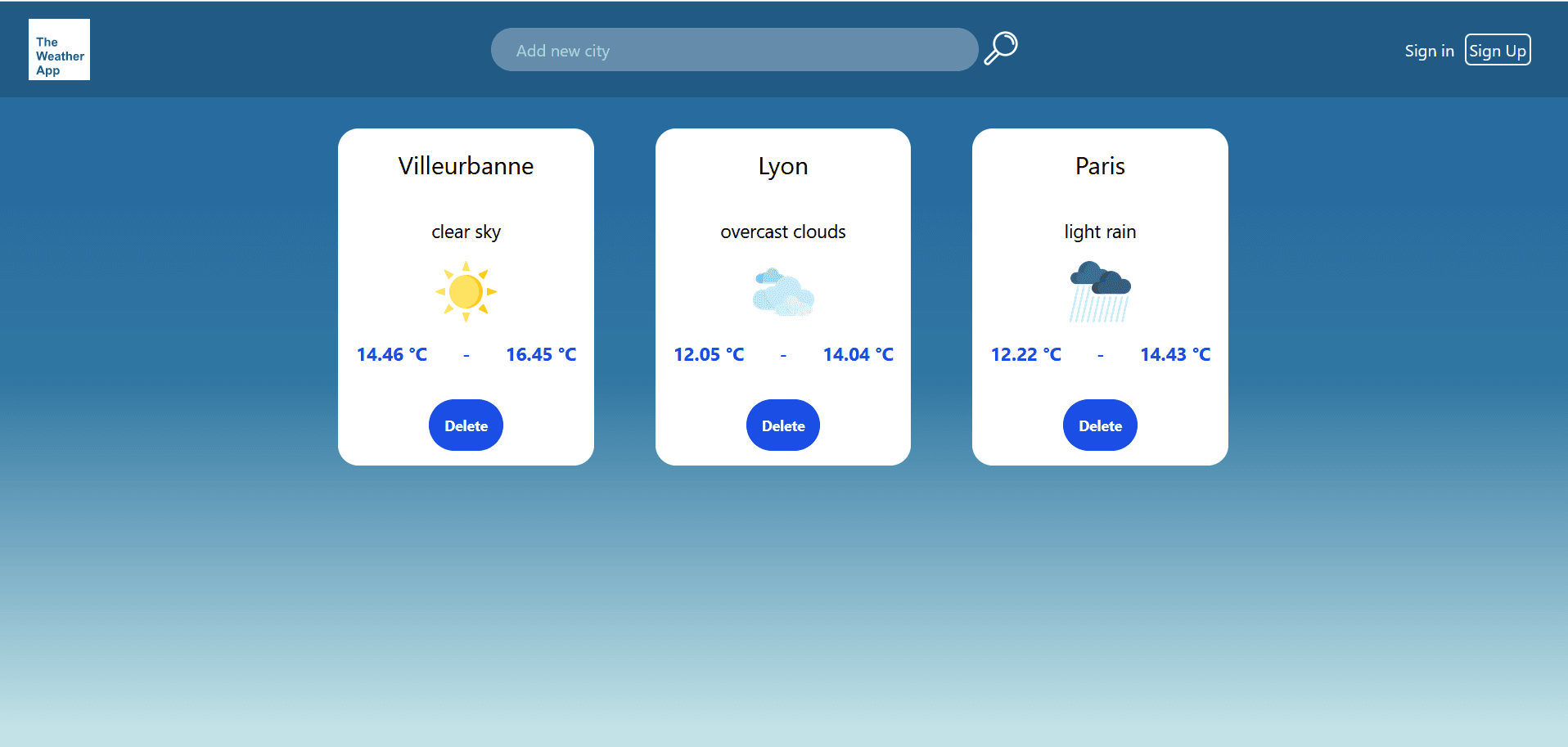Open the Sign in link
1568x747 pixels.
pos(1429,51)
